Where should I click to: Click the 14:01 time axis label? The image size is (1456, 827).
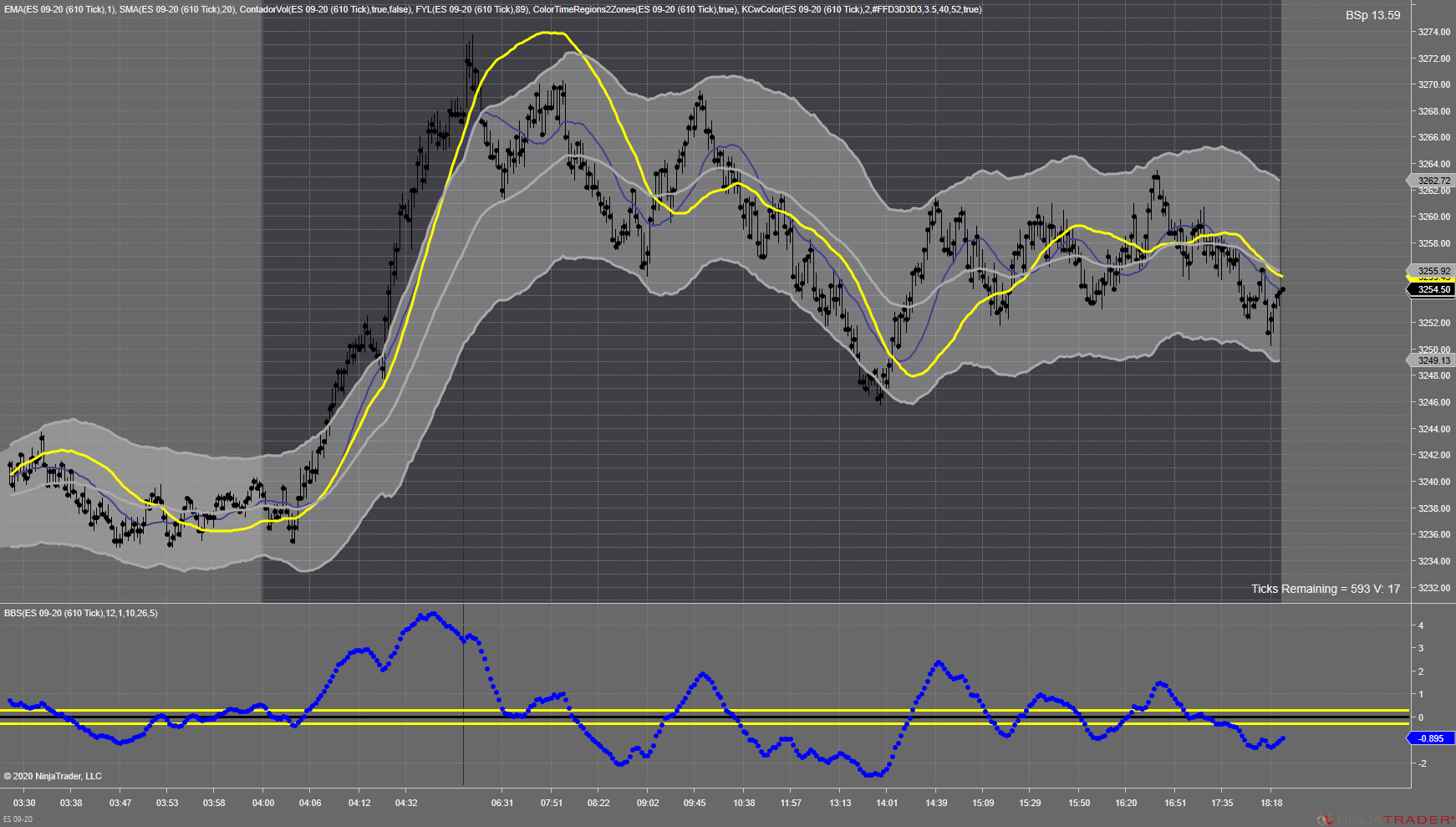click(887, 804)
